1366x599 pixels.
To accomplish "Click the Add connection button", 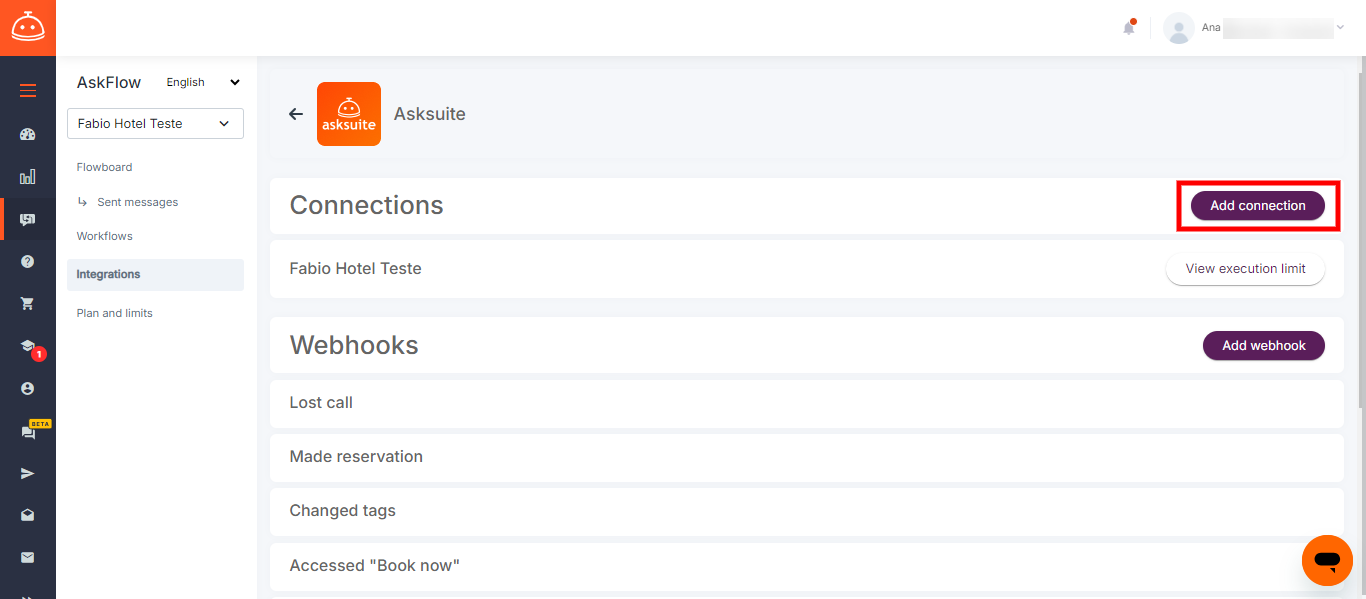I will click(1258, 205).
